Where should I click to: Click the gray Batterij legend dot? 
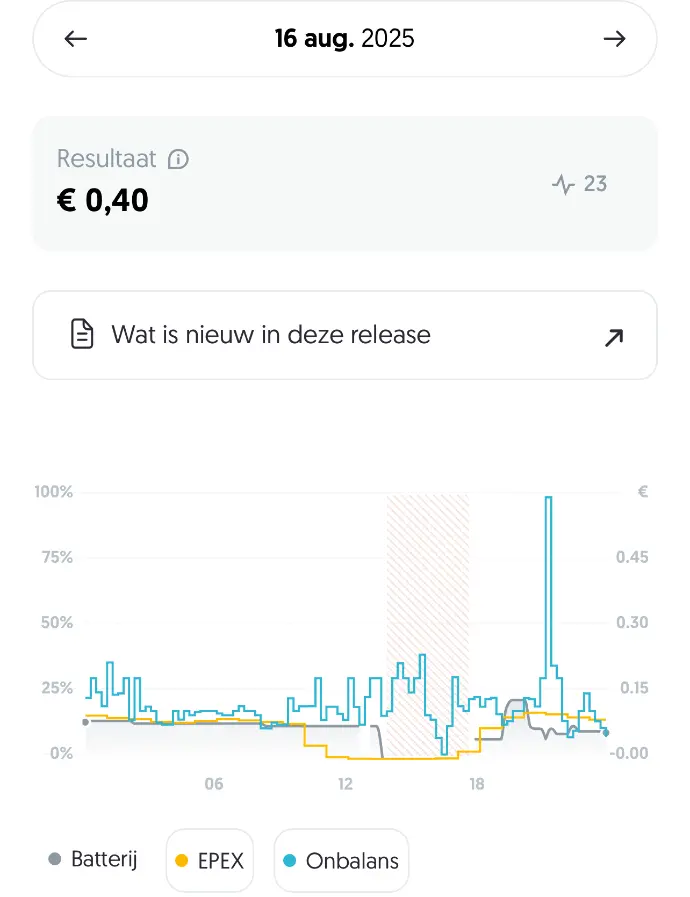[x=55, y=859]
